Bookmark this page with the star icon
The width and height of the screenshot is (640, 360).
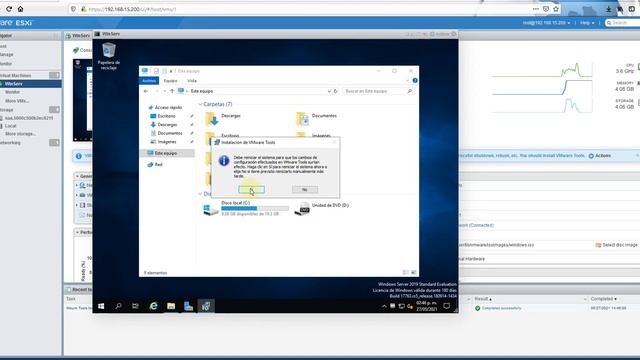(556, 9)
